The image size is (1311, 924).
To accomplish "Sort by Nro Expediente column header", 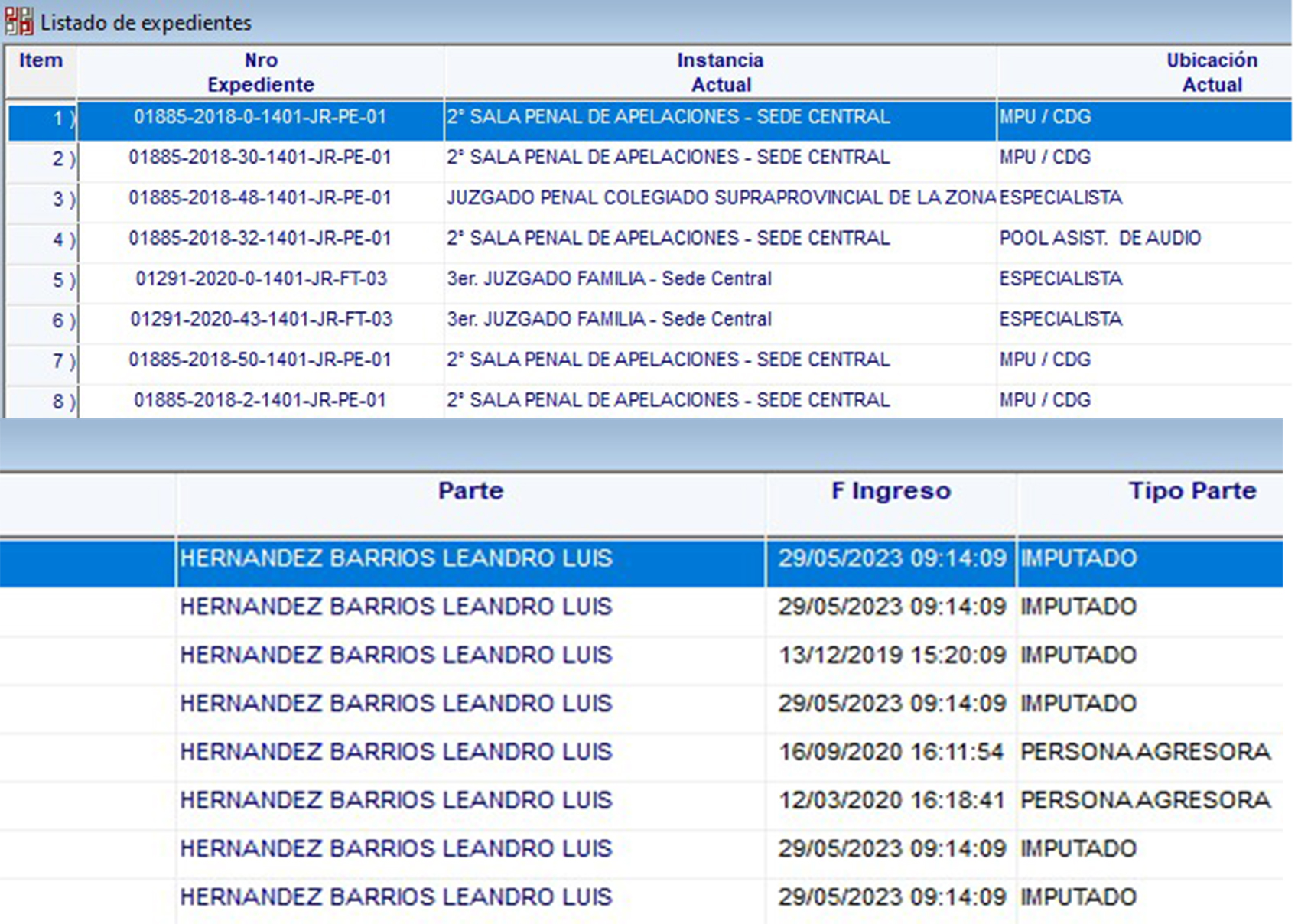I will pos(260,72).
